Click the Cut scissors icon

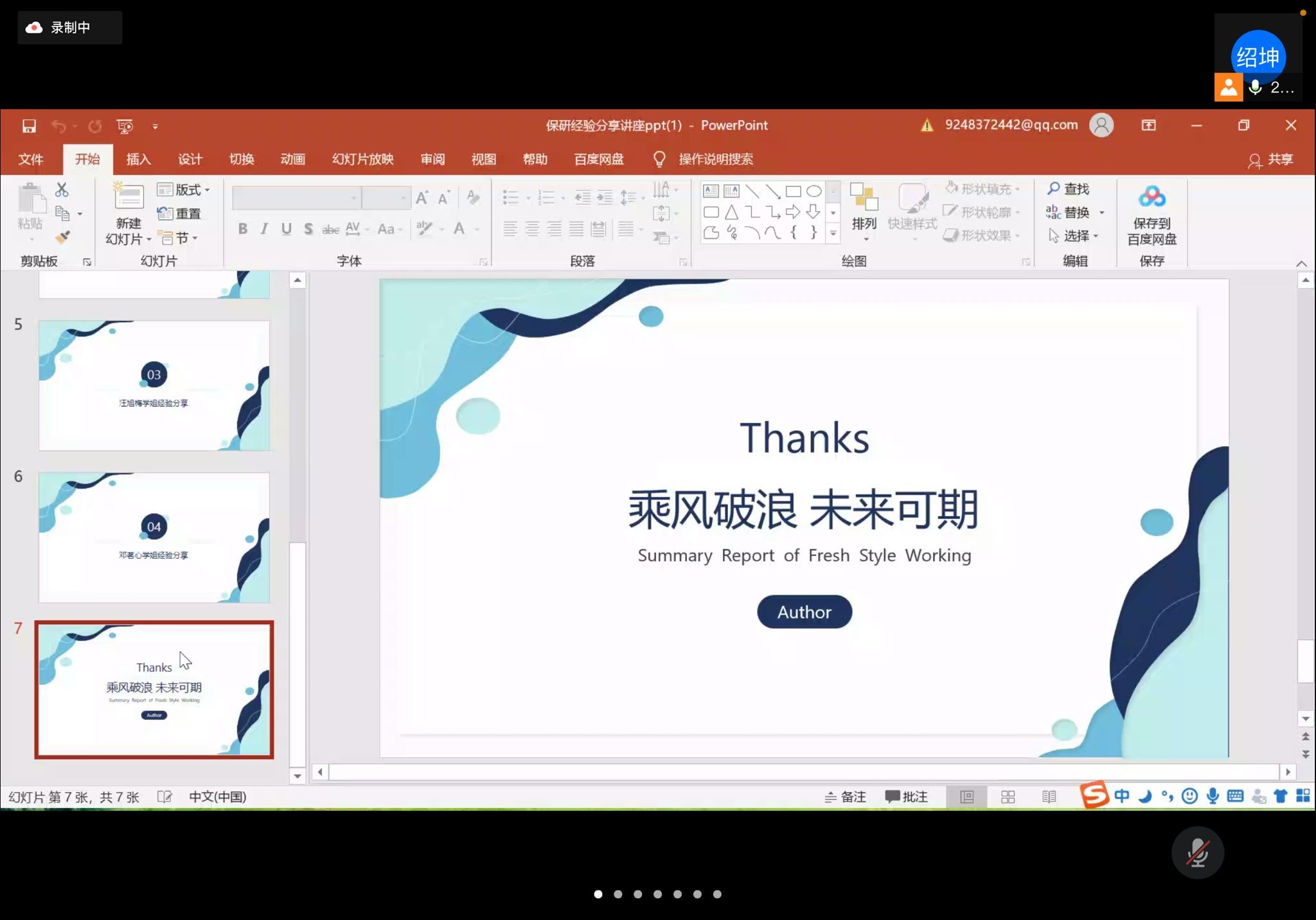click(62, 190)
